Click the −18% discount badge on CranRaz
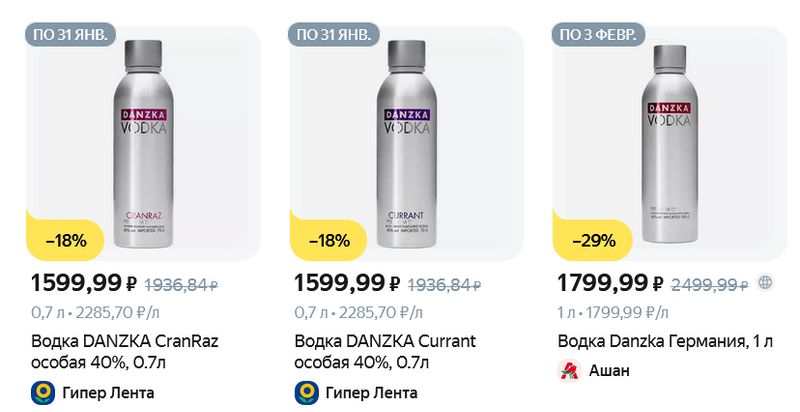Viewport: 800px width, 412px height. point(66,240)
